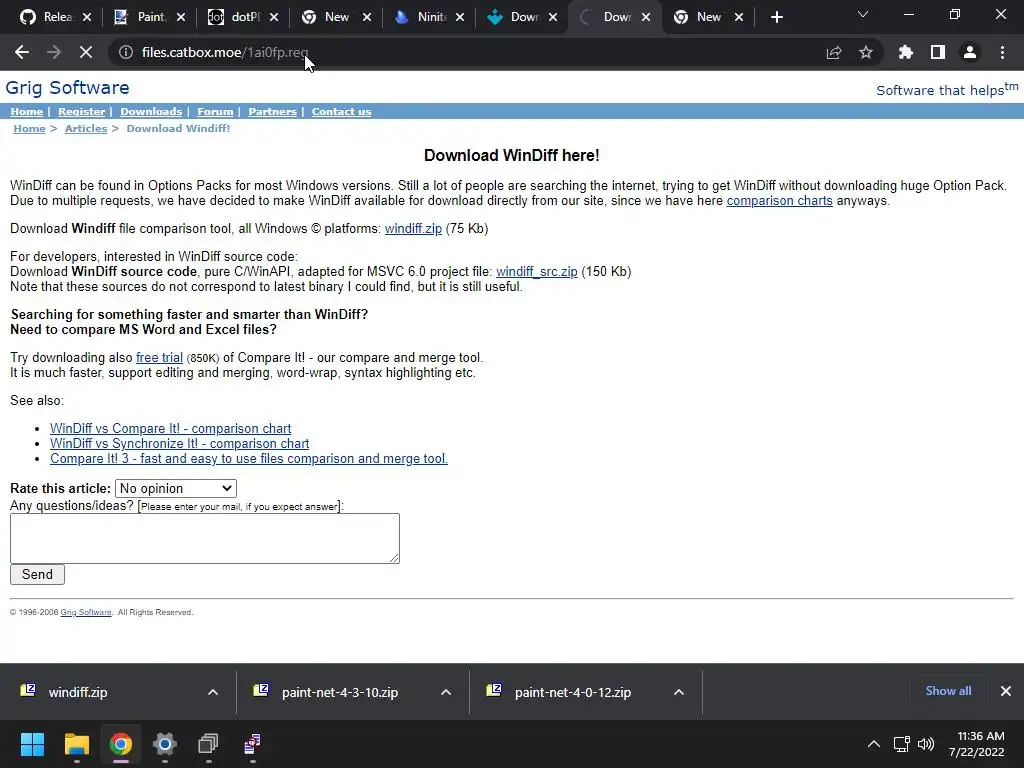Open the Register navigation link
Viewport: 1024px width, 768px height.
pos(82,112)
